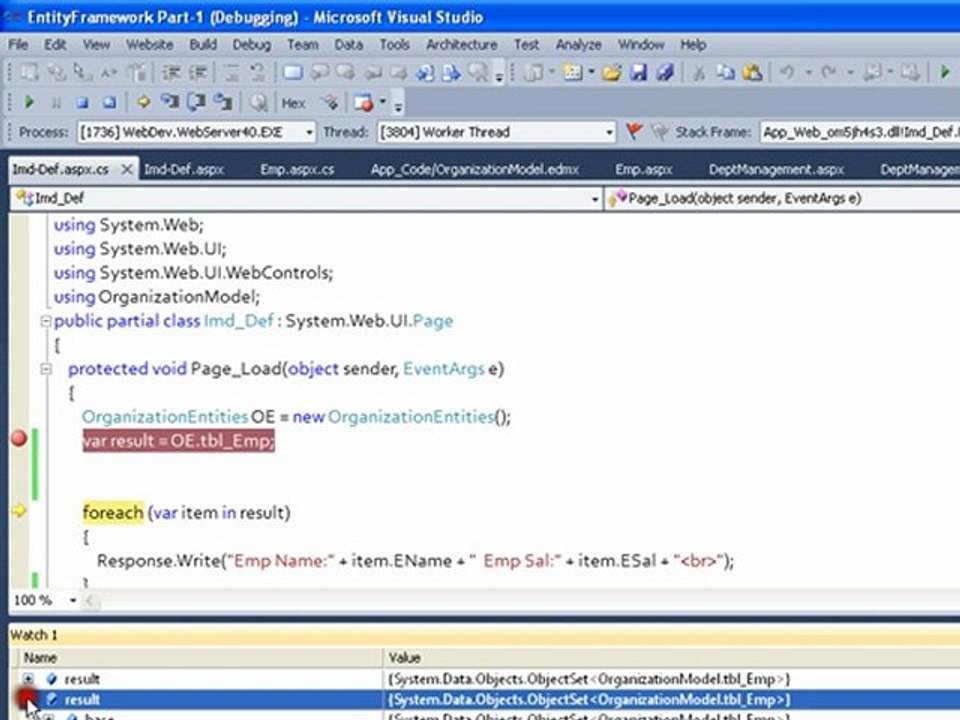Viewport: 960px width, 720px height.
Task: Click the Show Next Statement yellow arrow
Action: click(143, 102)
